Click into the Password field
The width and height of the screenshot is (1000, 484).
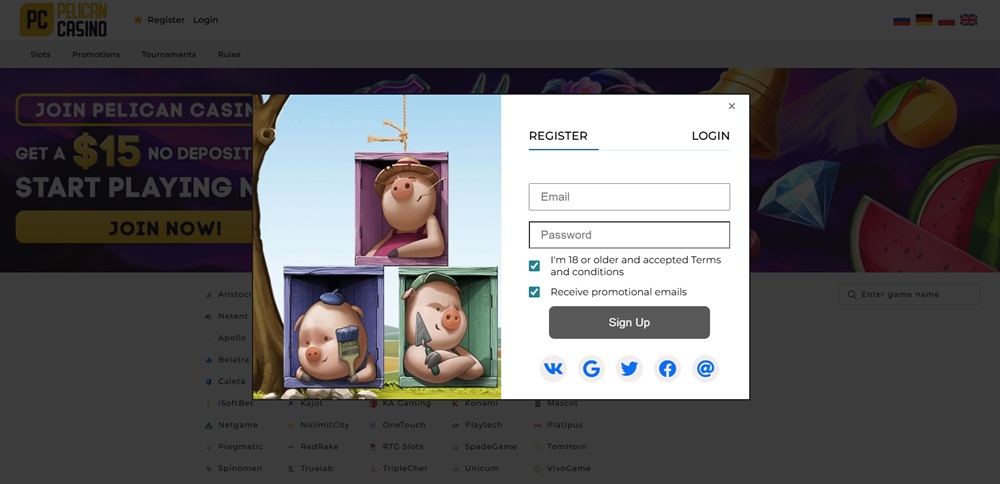click(x=629, y=235)
